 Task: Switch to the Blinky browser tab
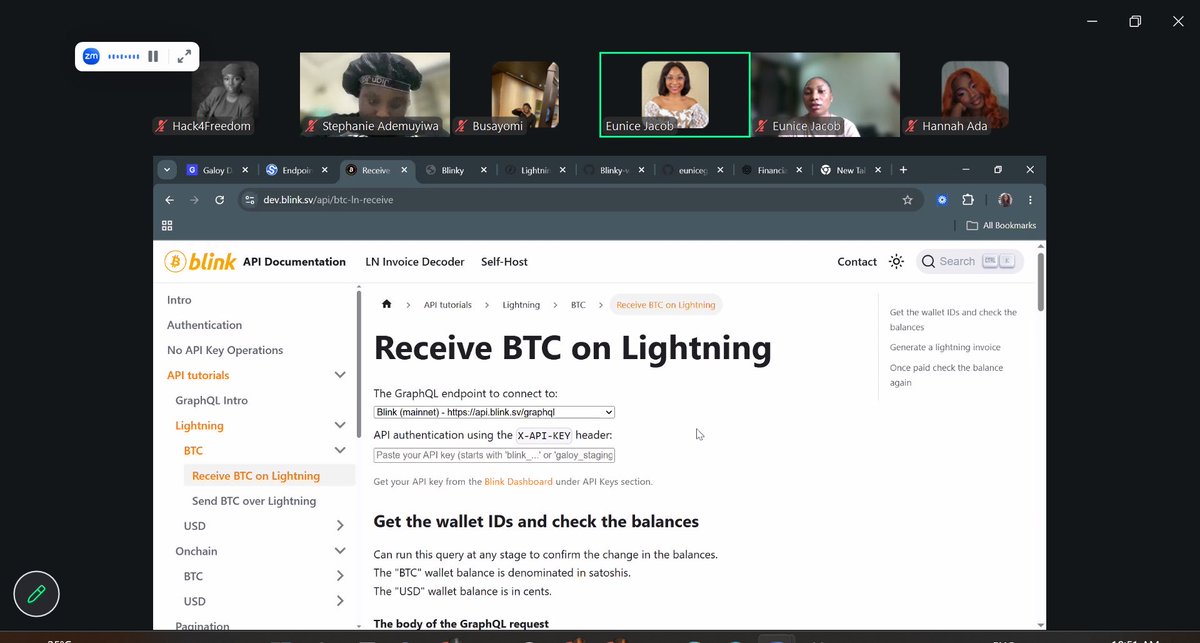click(x=452, y=170)
